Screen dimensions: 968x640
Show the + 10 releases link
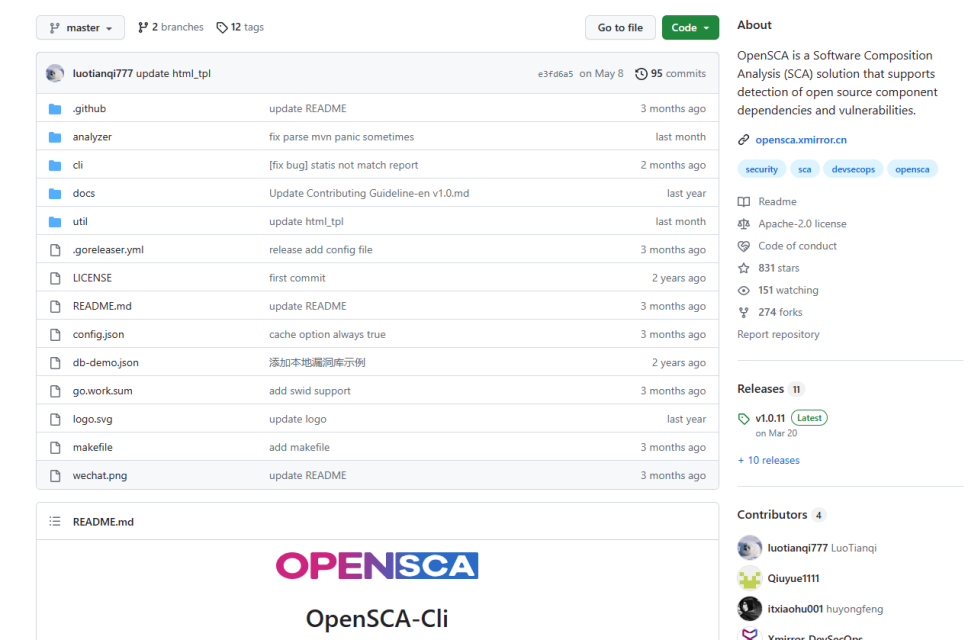click(x=769, y=460)
